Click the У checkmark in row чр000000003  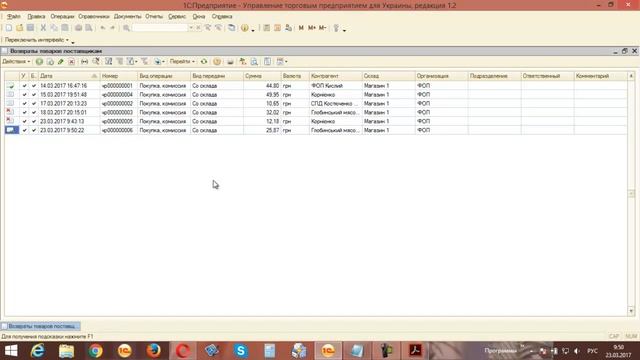tap(24, 112)
